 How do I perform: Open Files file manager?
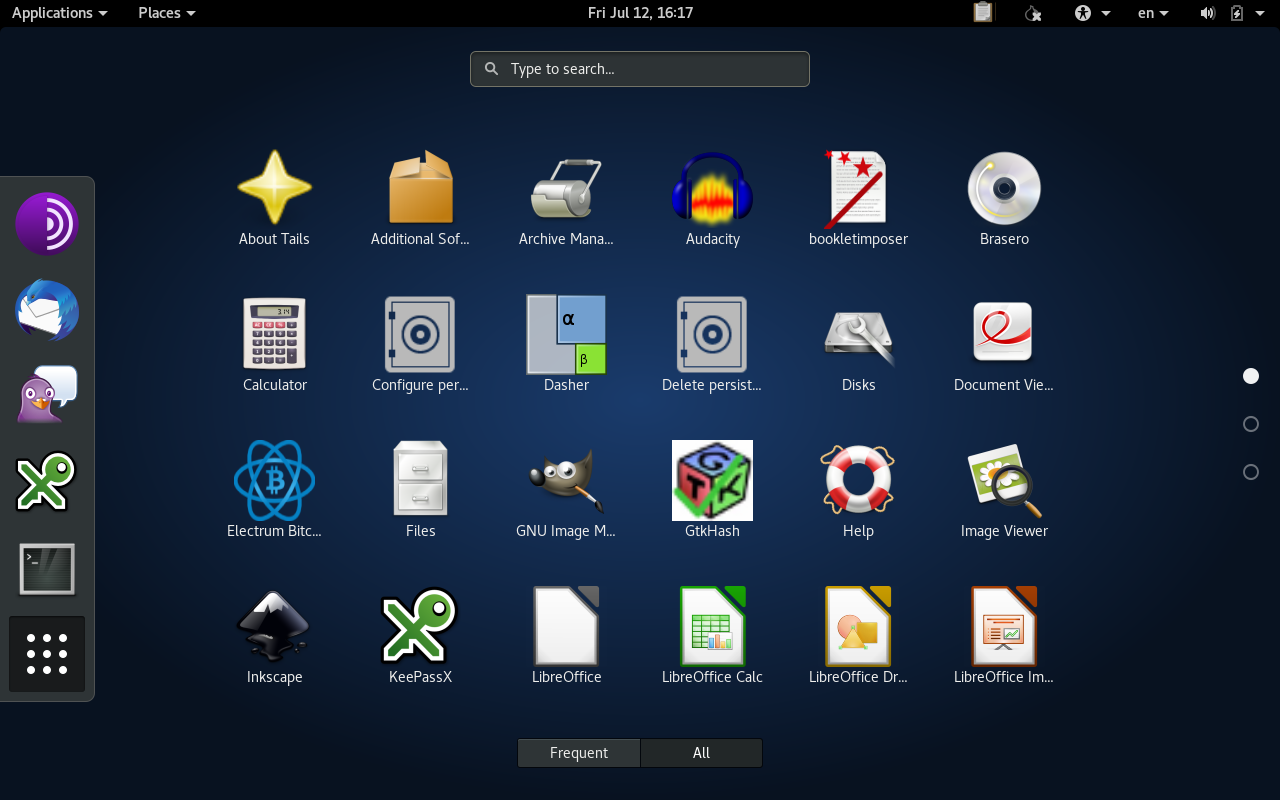coord(420,490)
